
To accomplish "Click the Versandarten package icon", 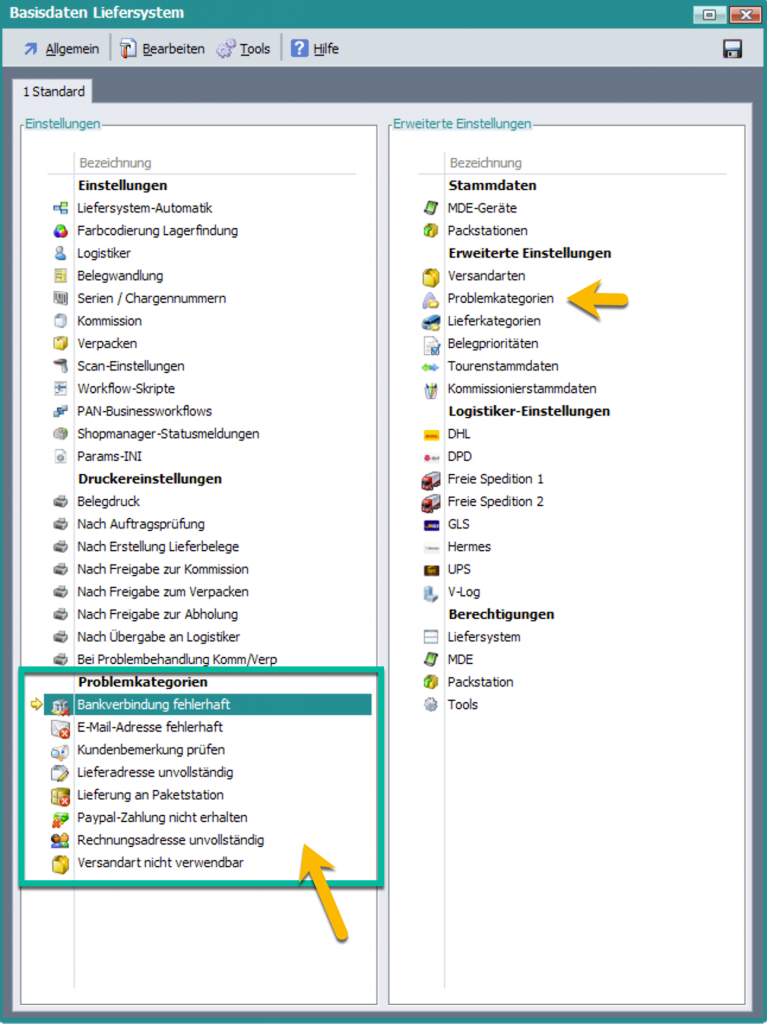I will (x=431, y=276).
